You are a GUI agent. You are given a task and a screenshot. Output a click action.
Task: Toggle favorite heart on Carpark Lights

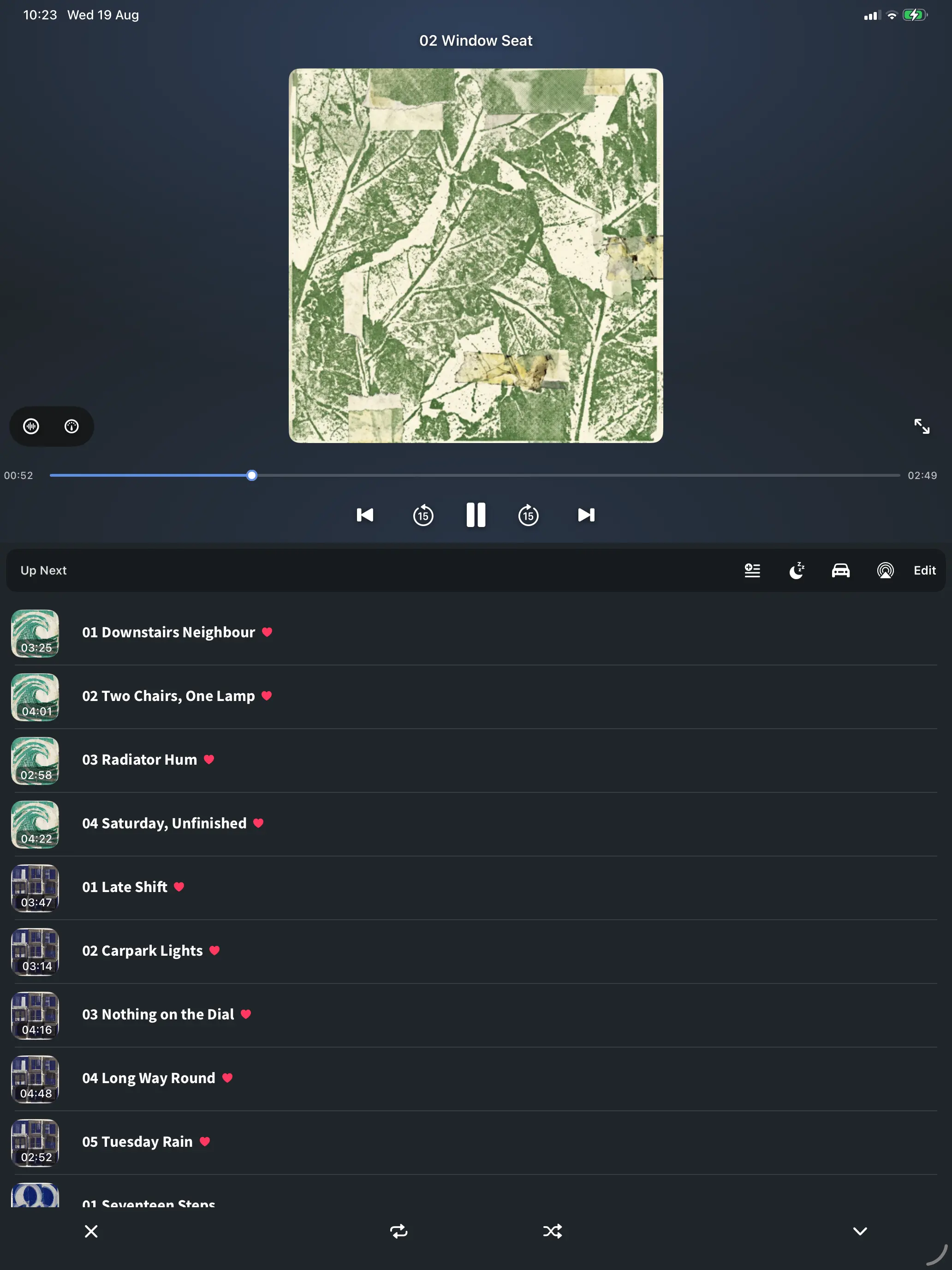tap(214, 951)
